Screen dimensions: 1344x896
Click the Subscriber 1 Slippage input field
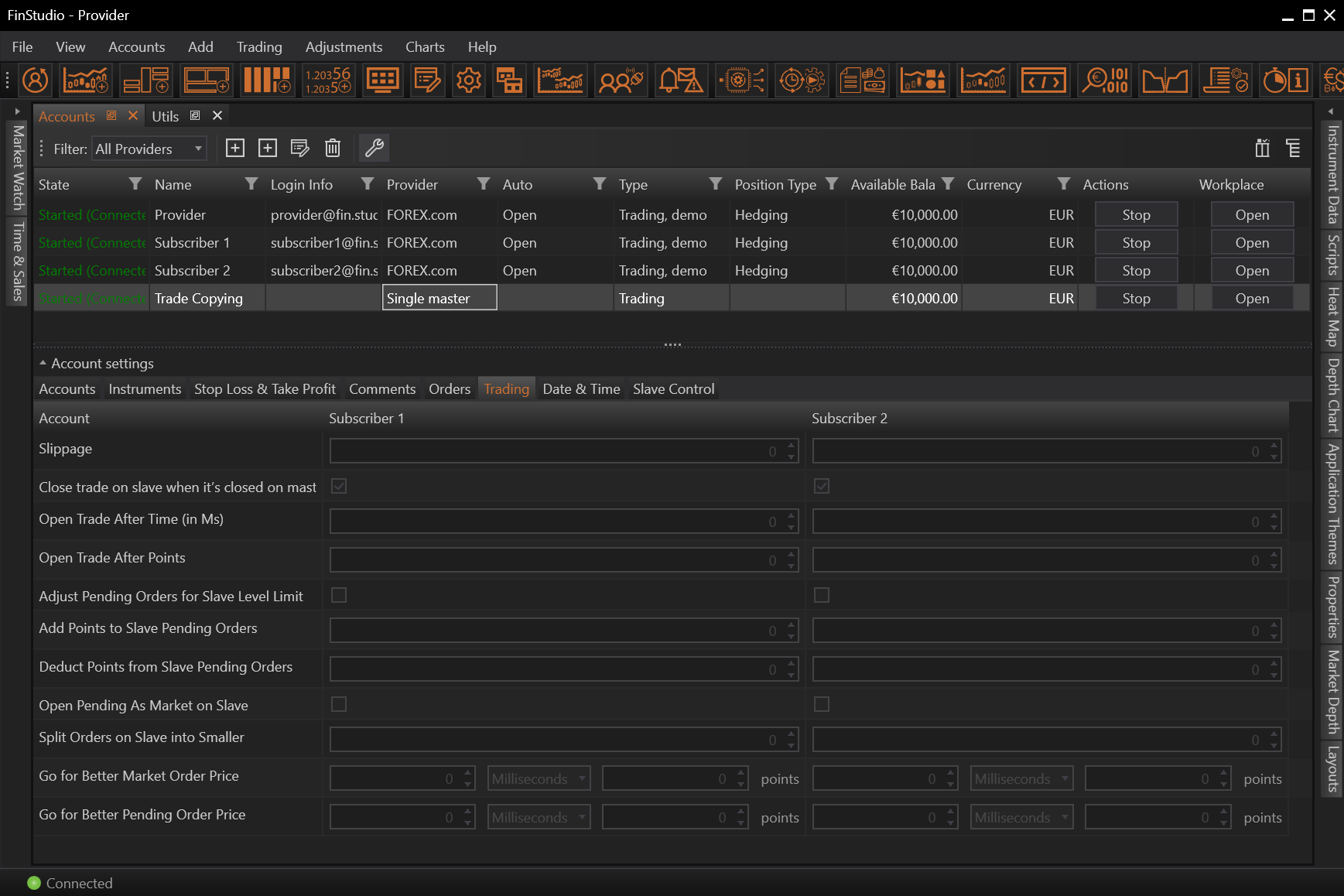(557, 451)
